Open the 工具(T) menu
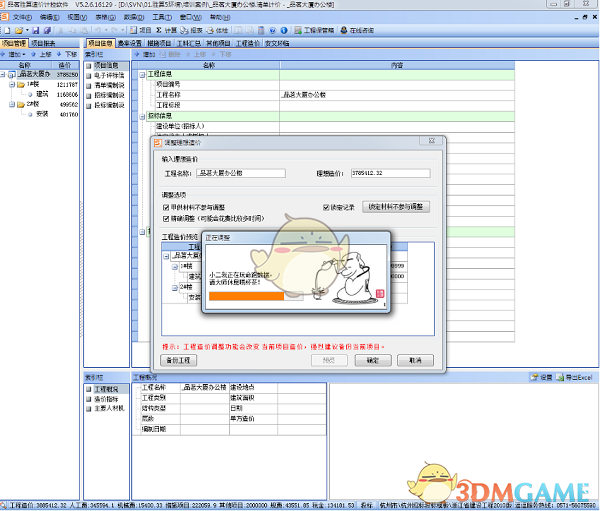This screenshot has height=511, width=600. coord(162,17)
